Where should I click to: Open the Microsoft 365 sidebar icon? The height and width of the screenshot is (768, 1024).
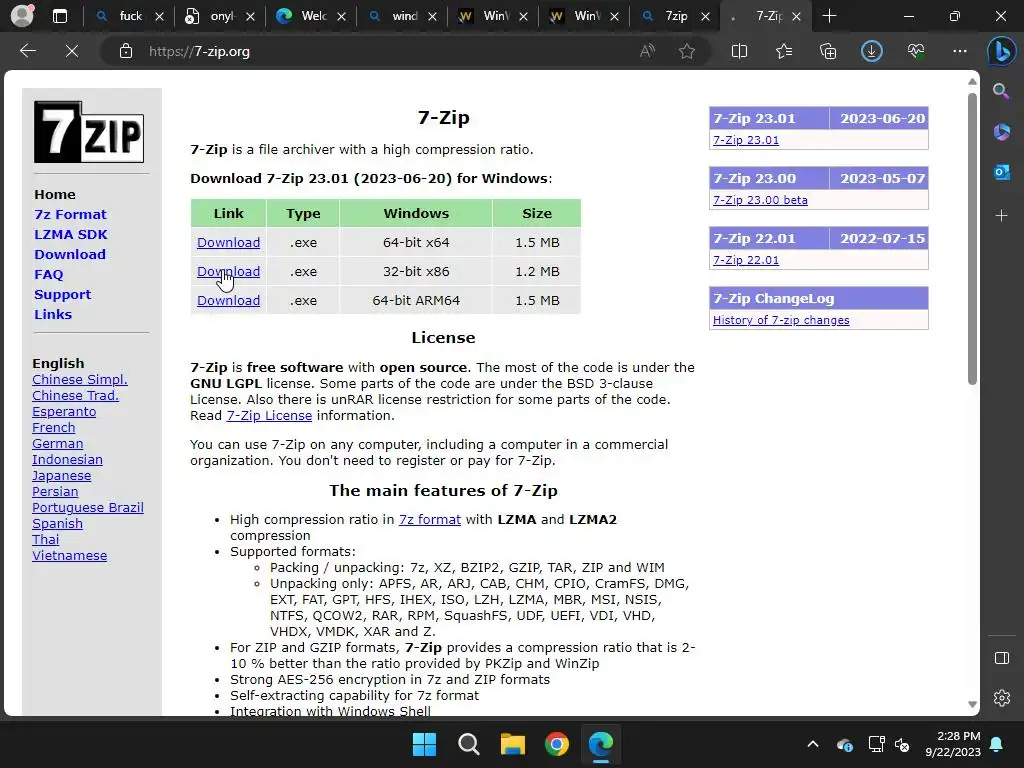tap(1001, 132)
